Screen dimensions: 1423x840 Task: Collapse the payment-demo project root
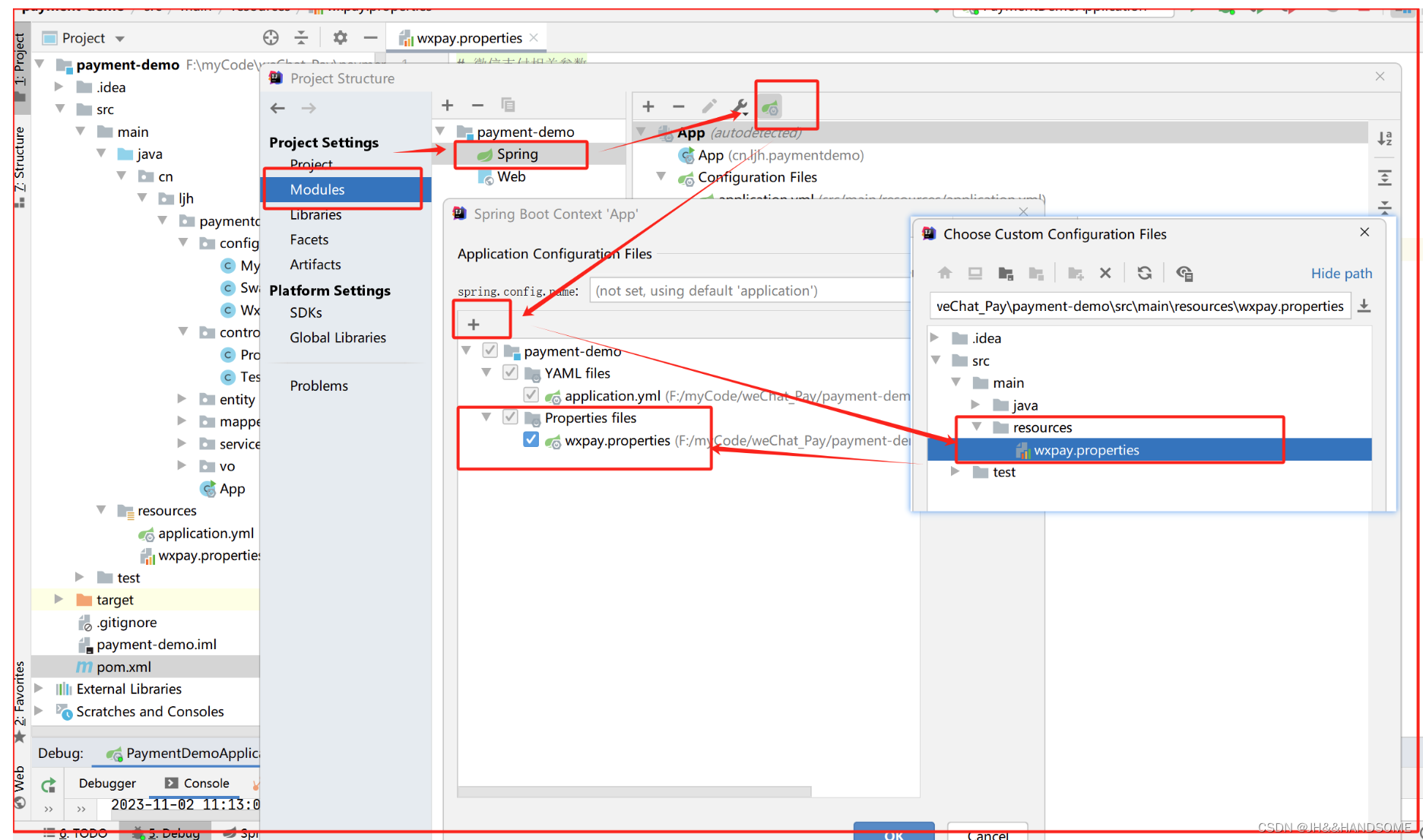click(x=40, y=64)
